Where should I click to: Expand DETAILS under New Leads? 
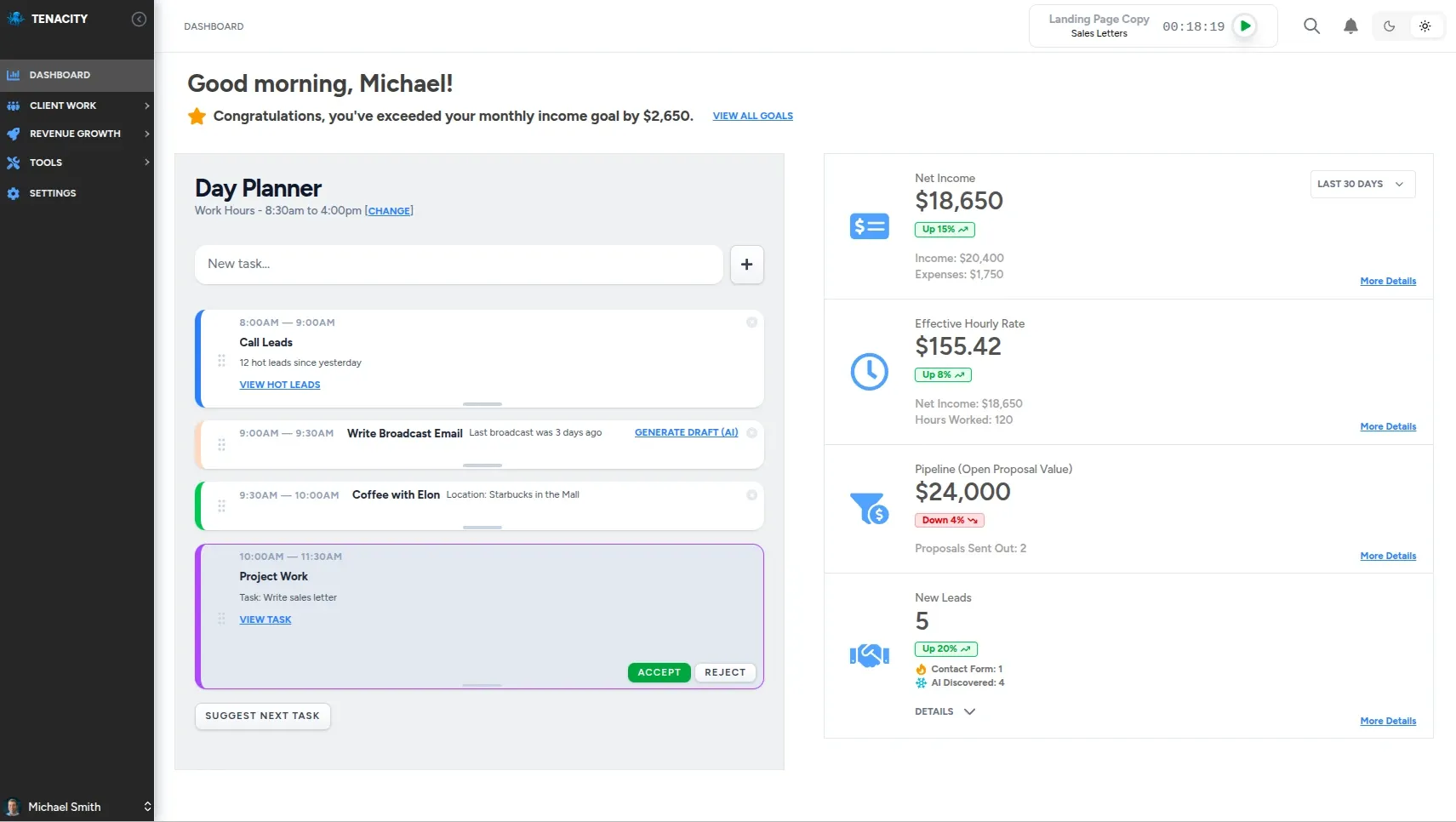pyautogui.click(x=944, y=711)
